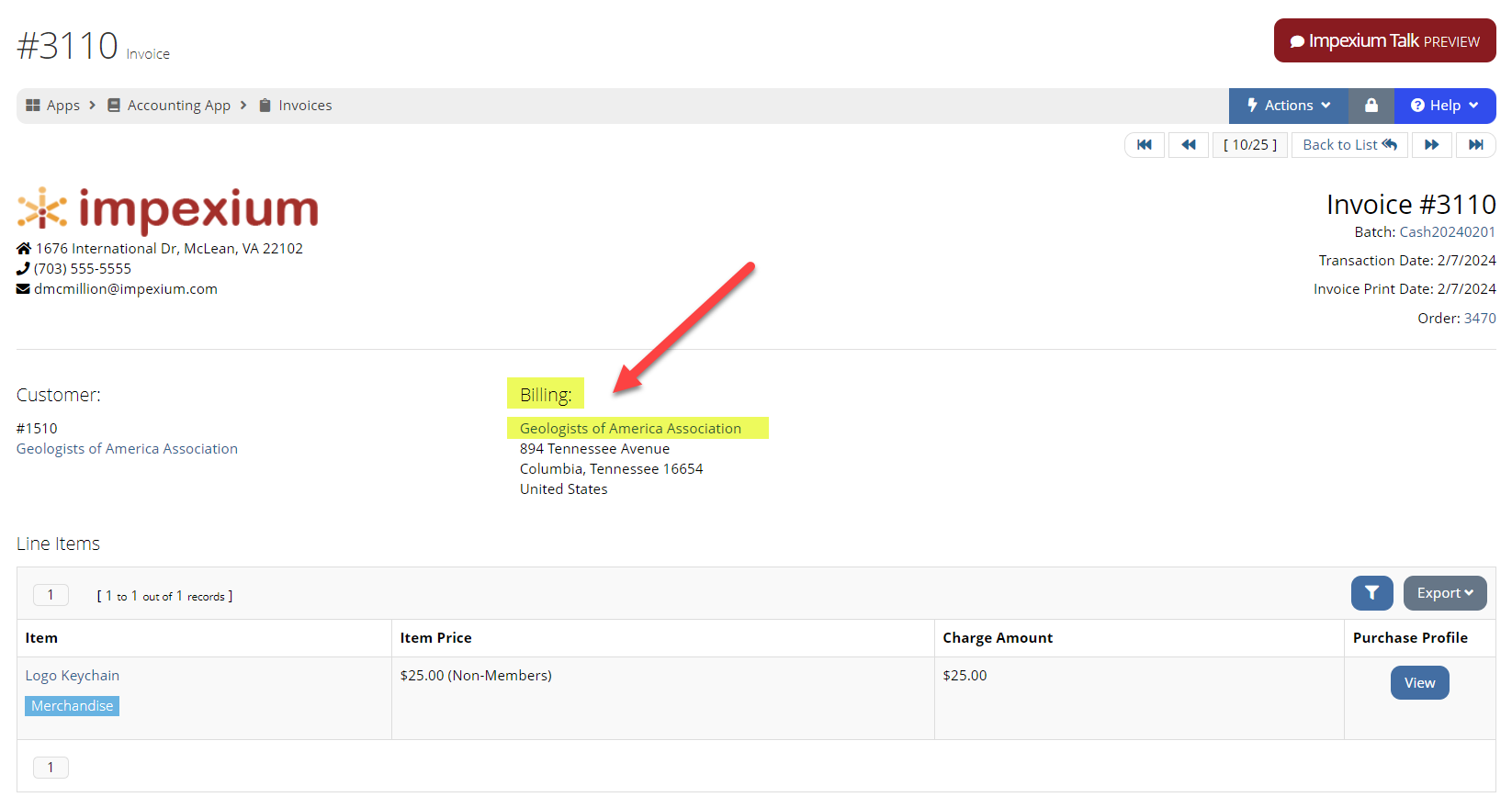Click the Line Items section heading
Screen dimensions: 1512x808
(x=58, y=544)
